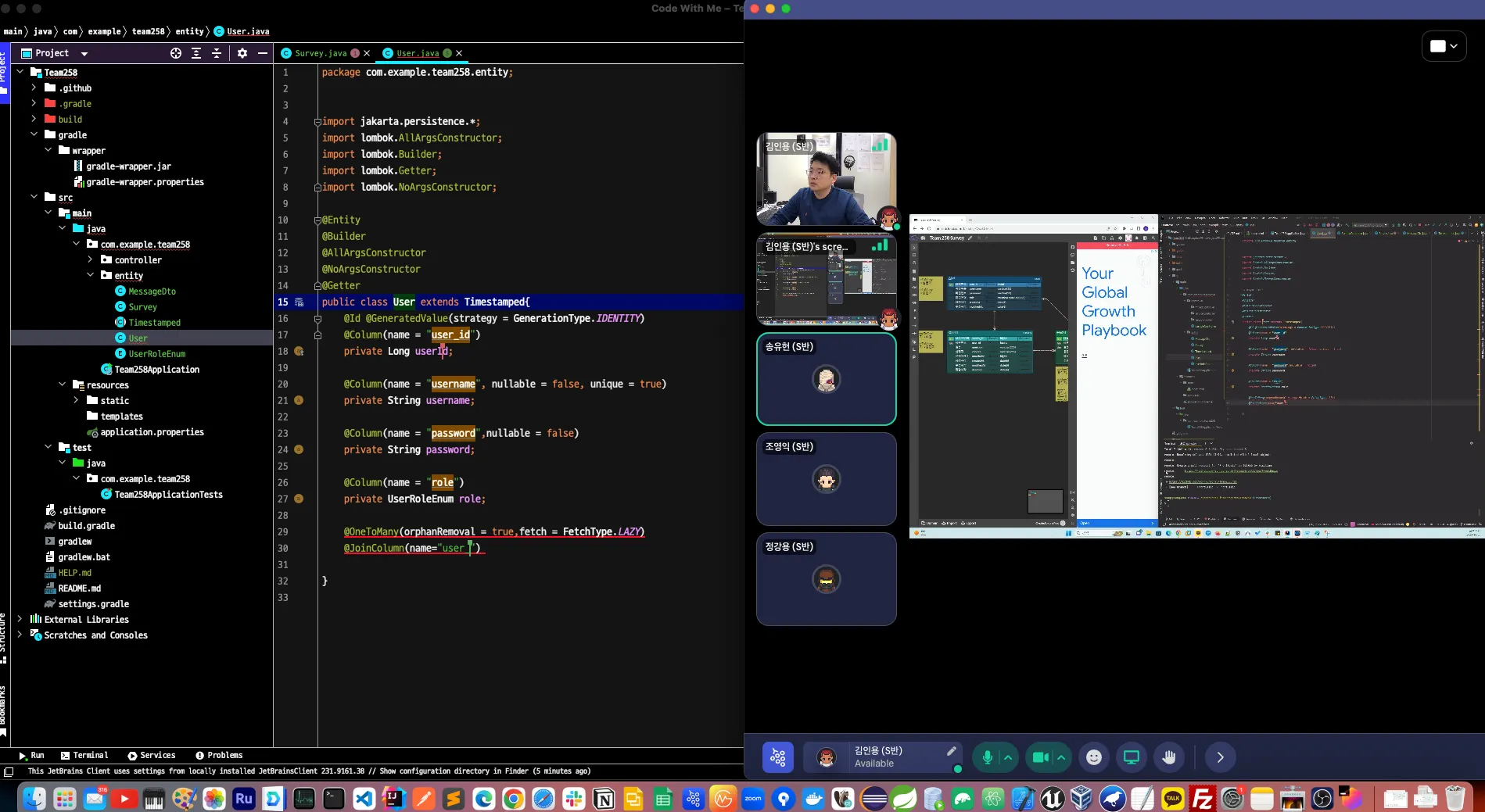Expand the static folder
Screen dimensions: 1485x812
tap(76, 400)
